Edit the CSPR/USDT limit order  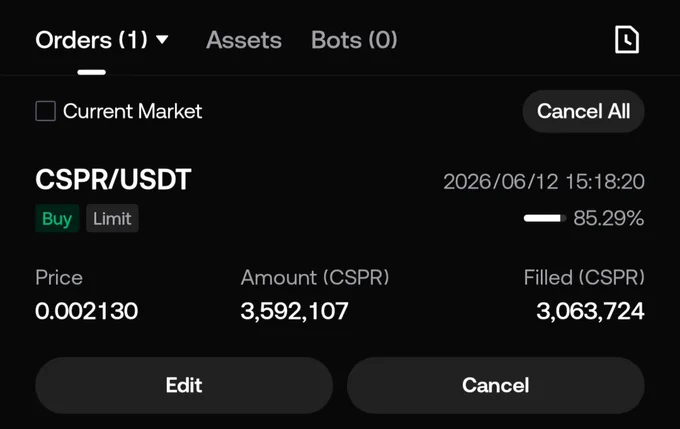(184, 385)
